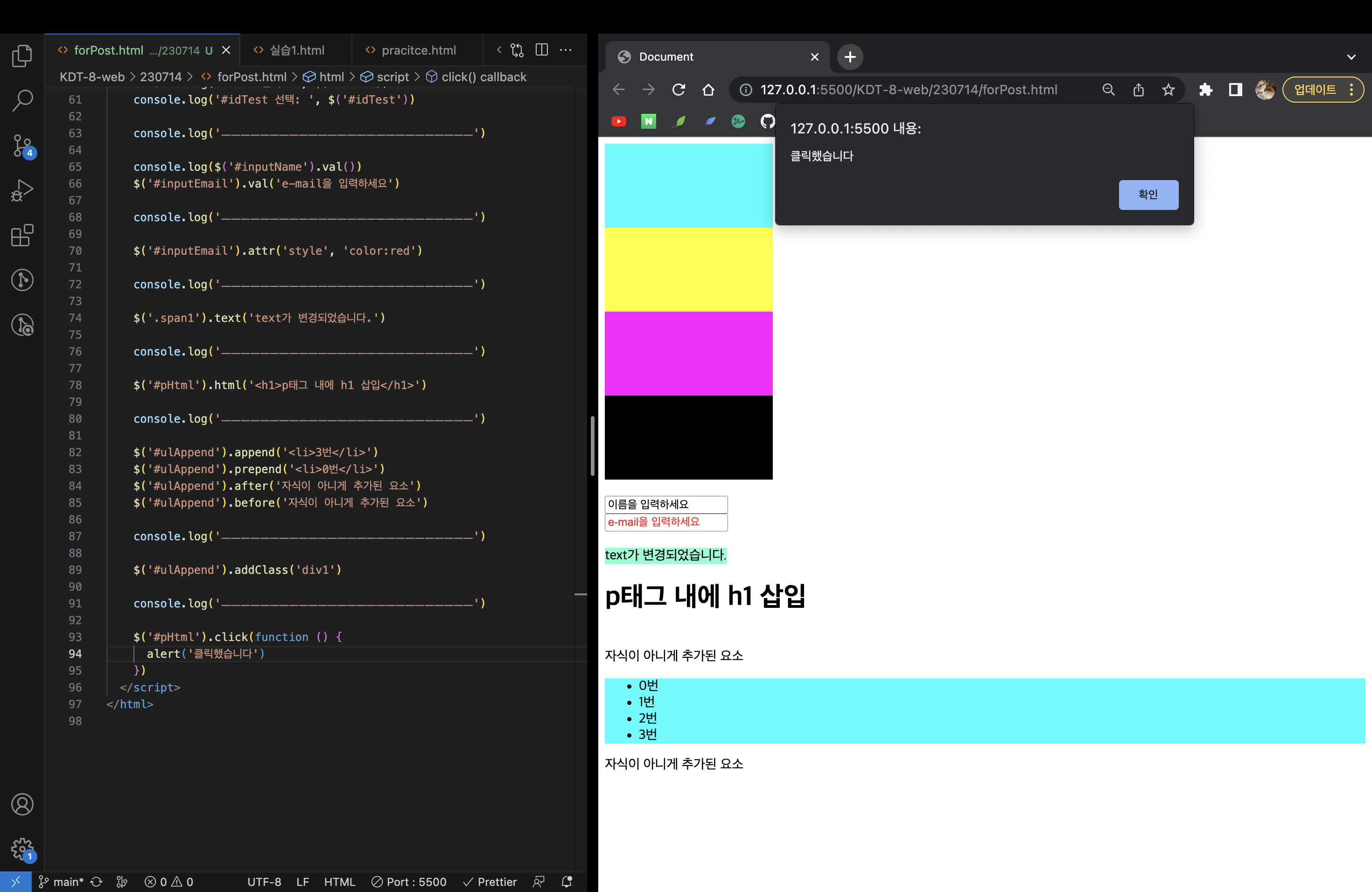Open the Accounts menu in VS Code
This screenshot has width=1372, height=892.
[22, 804]
